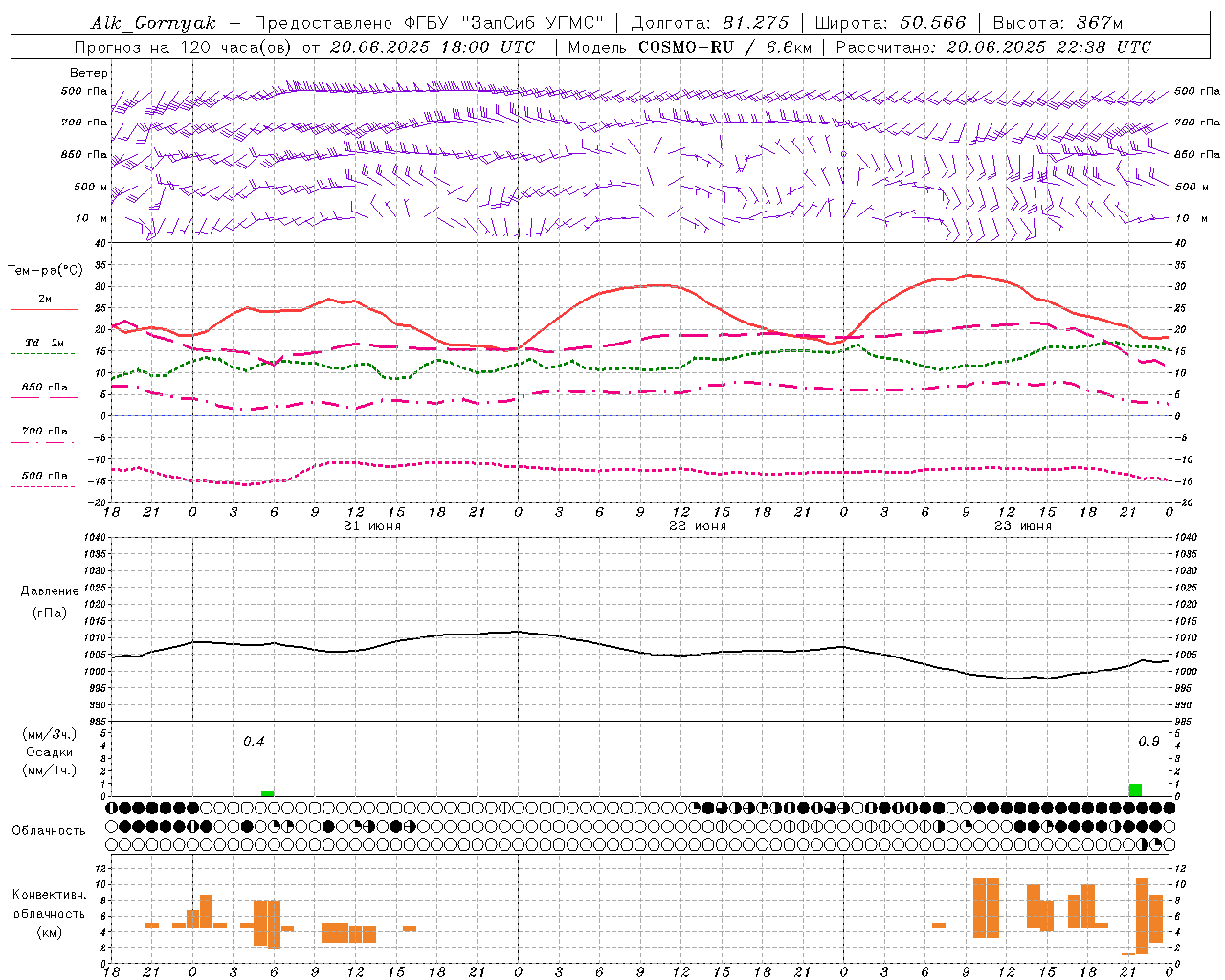1225x980 pixels.
Task: Click the green precipitation bar under 0.4
Action: pos(267,793)
